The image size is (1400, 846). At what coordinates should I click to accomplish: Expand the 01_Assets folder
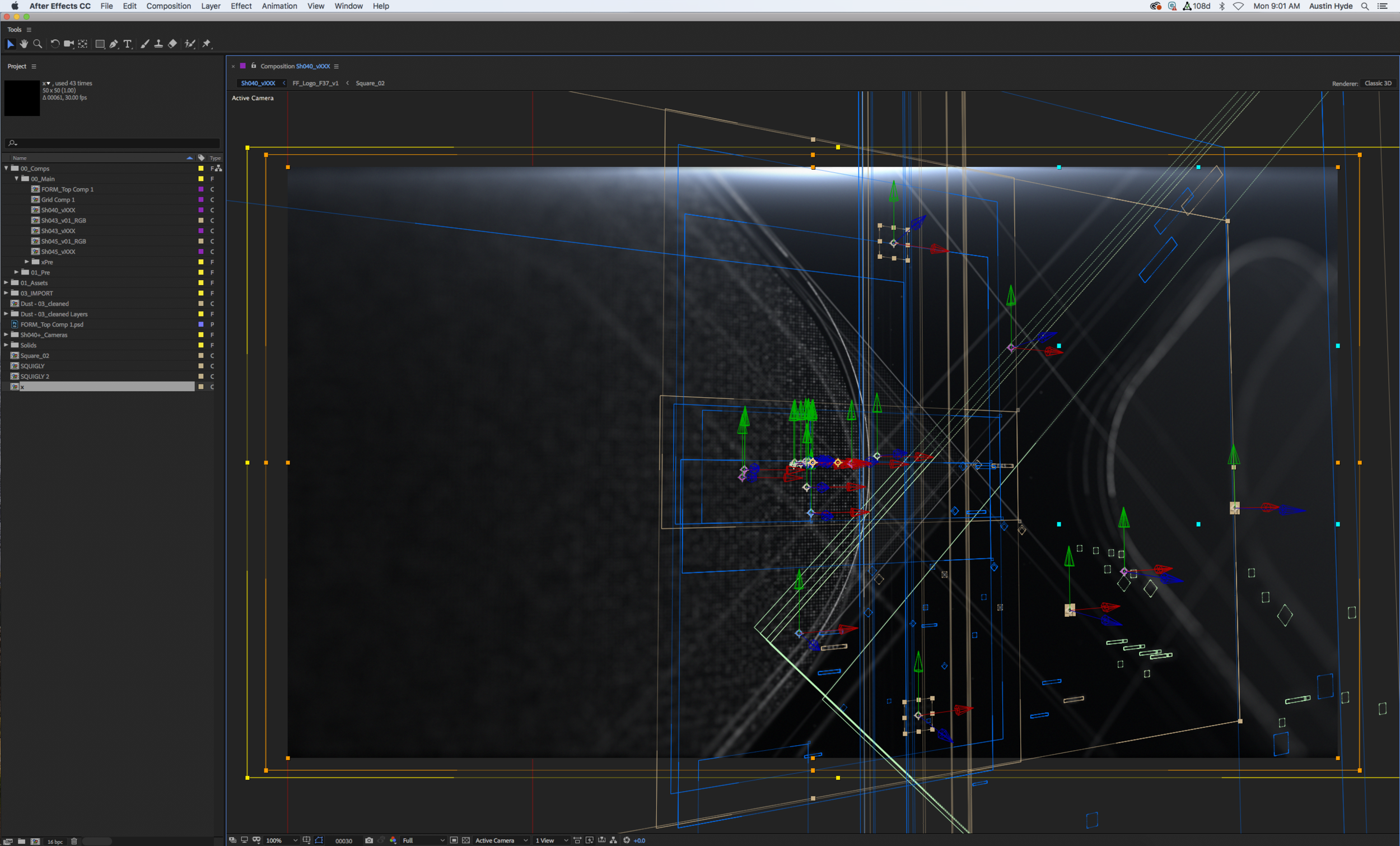click(6, 282)
